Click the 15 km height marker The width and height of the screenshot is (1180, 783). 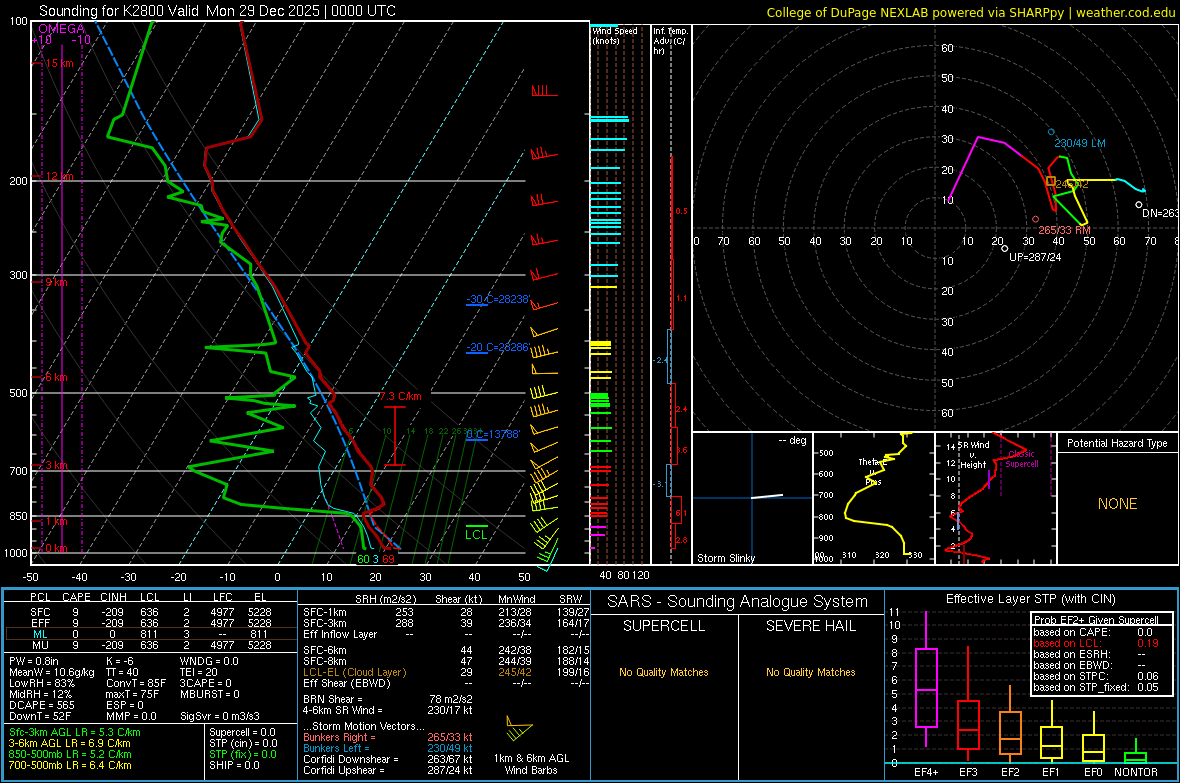pos(59,63)
